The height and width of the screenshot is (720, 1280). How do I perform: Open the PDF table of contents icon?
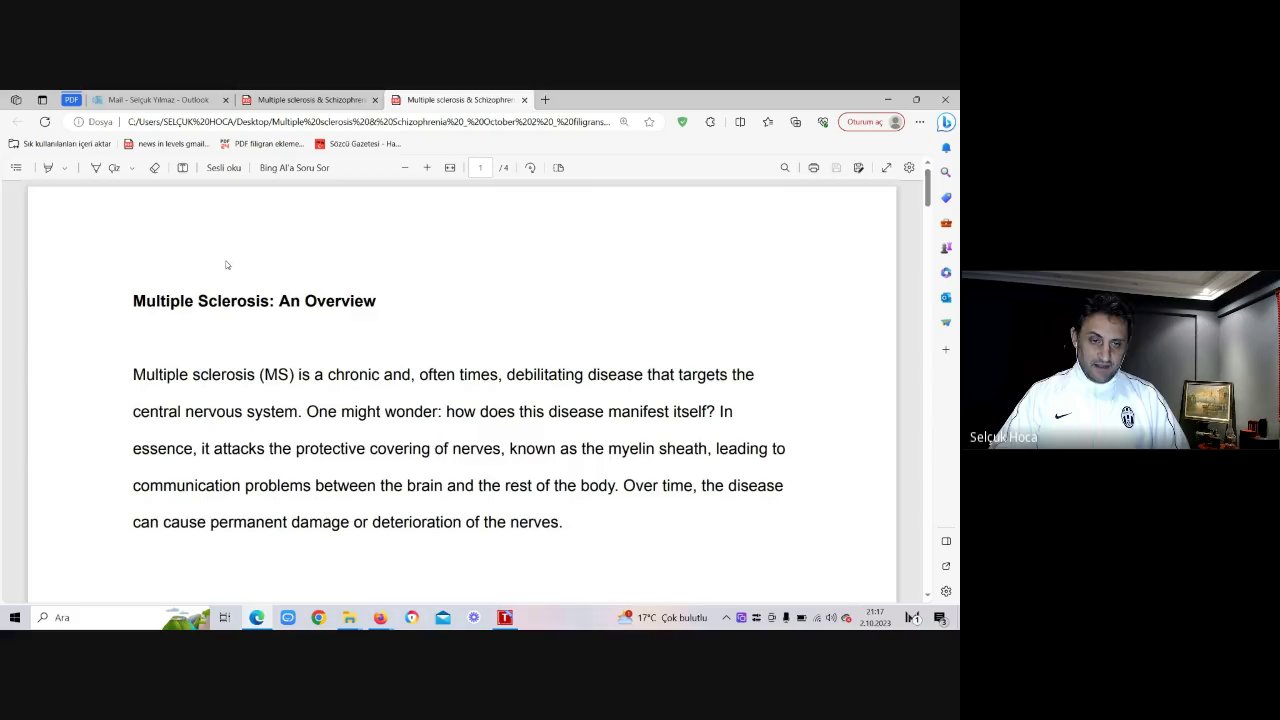[16, 168]
